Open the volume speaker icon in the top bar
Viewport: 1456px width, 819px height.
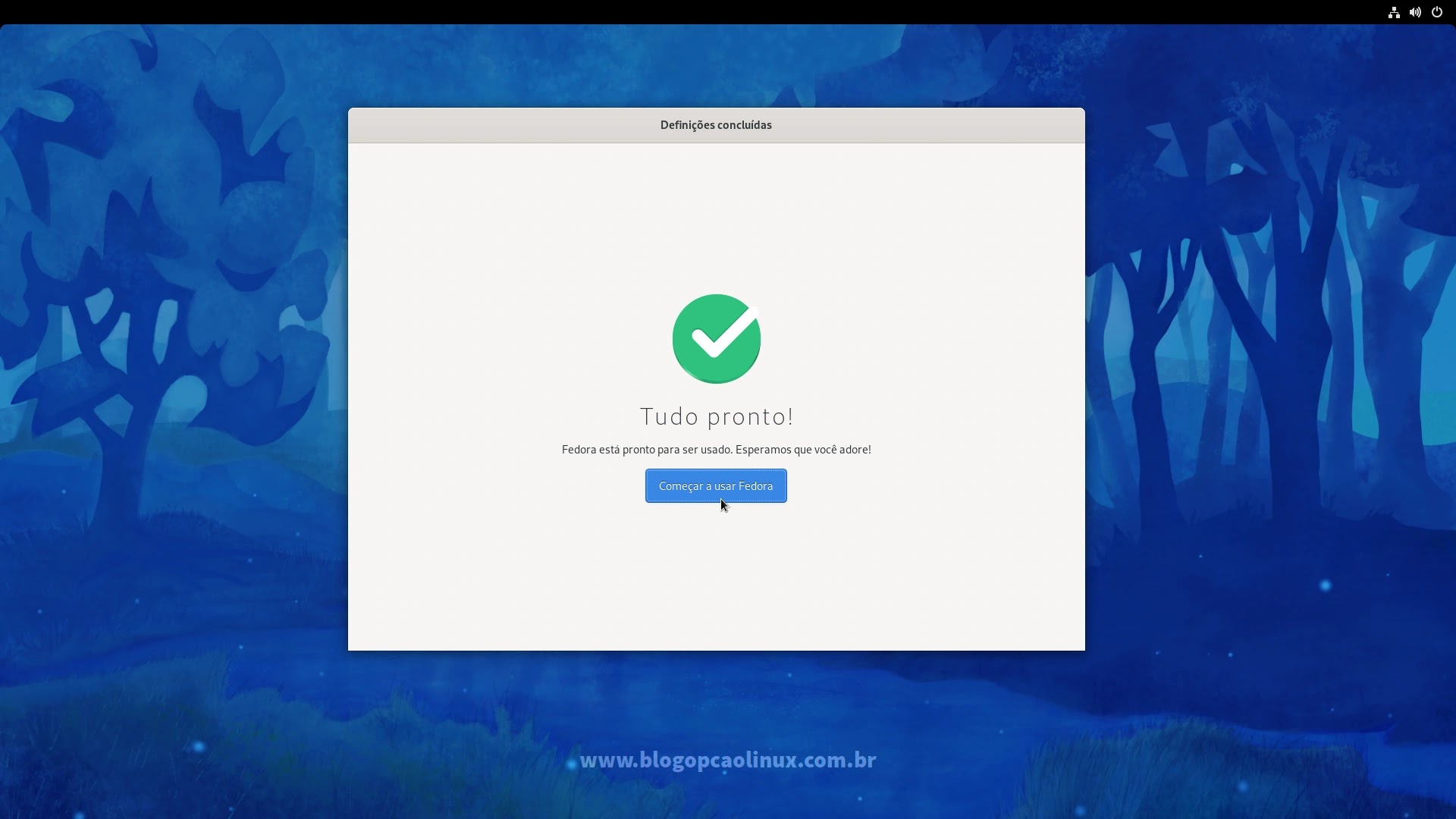1415,12
